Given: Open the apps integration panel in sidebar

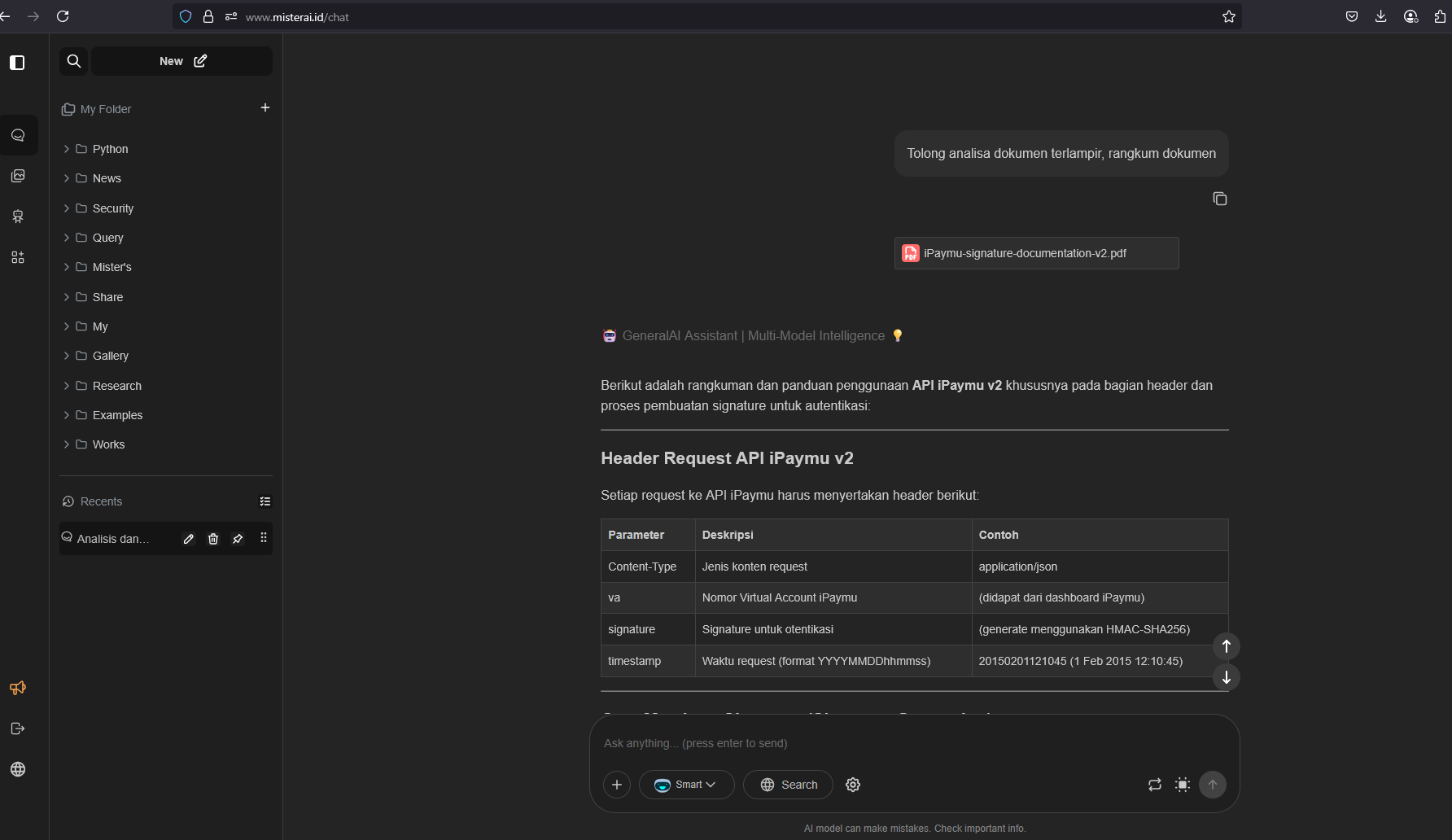Looking at the screenshot, I should click(17, 257).
